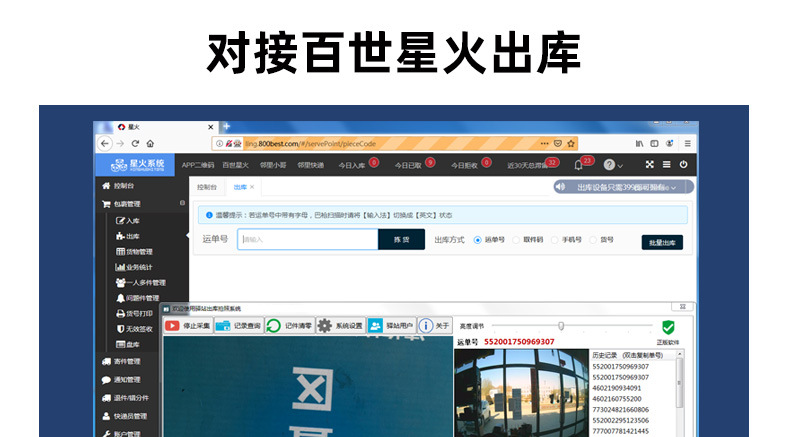Go to 控制台 in the sidebar
Image resolution: width=790 pixels, height=437 pixels.
point(118,185)
